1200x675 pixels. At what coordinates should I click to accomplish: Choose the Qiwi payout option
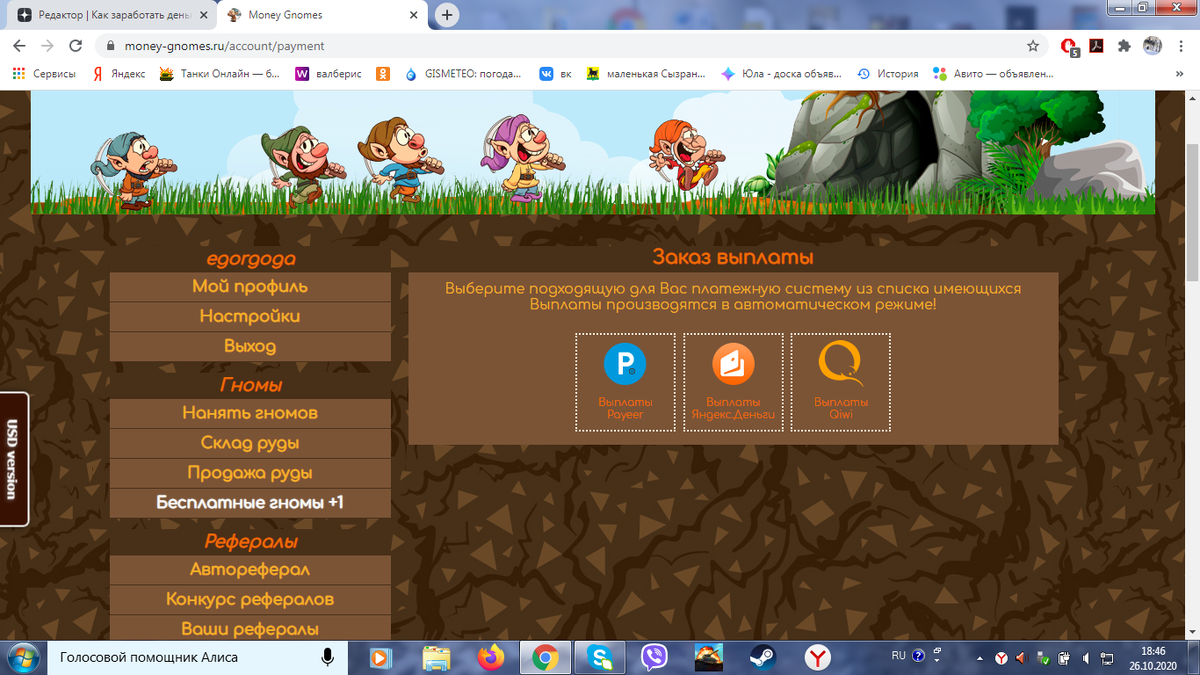click(841, 382)
